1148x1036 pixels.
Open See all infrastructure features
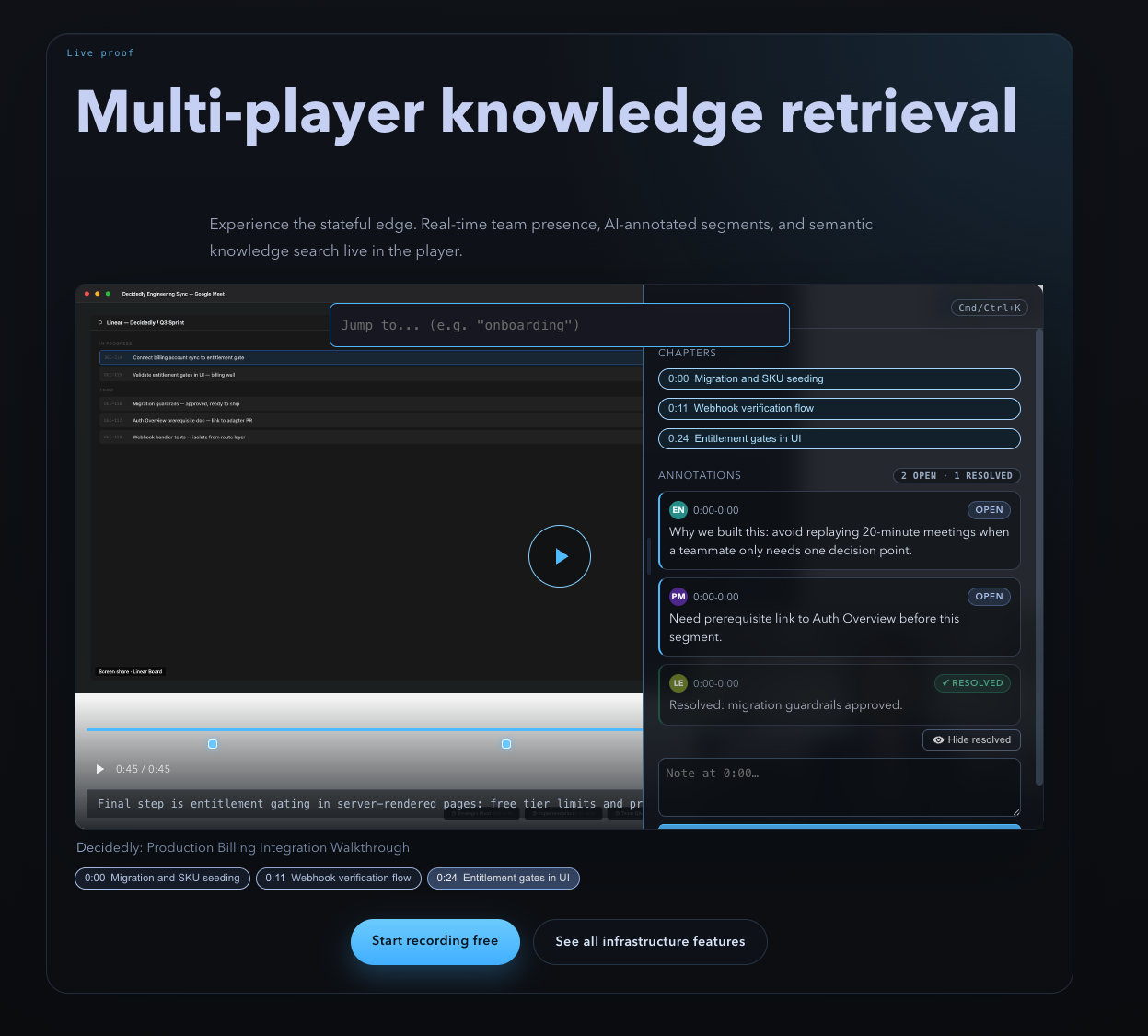(x=650, y=941)
